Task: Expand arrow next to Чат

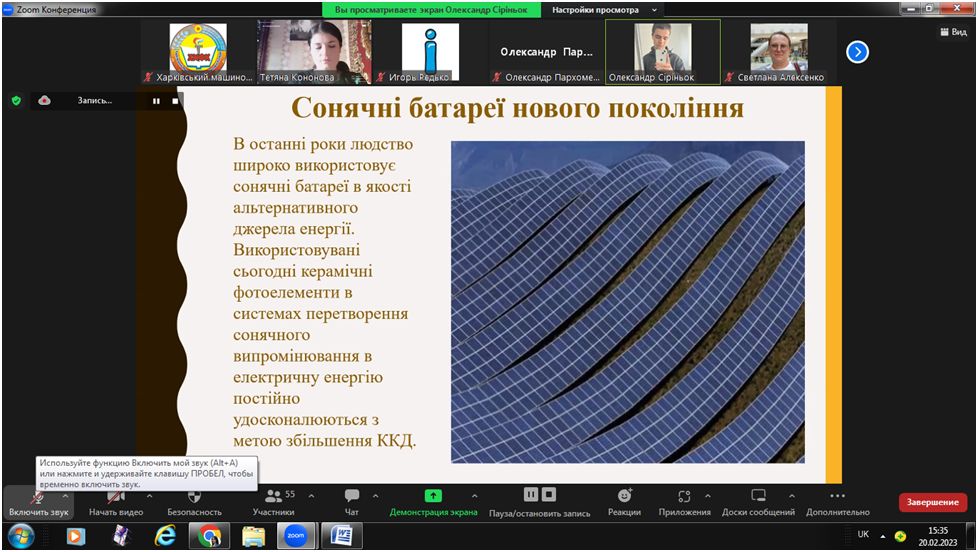Action: tap(375, 496)
